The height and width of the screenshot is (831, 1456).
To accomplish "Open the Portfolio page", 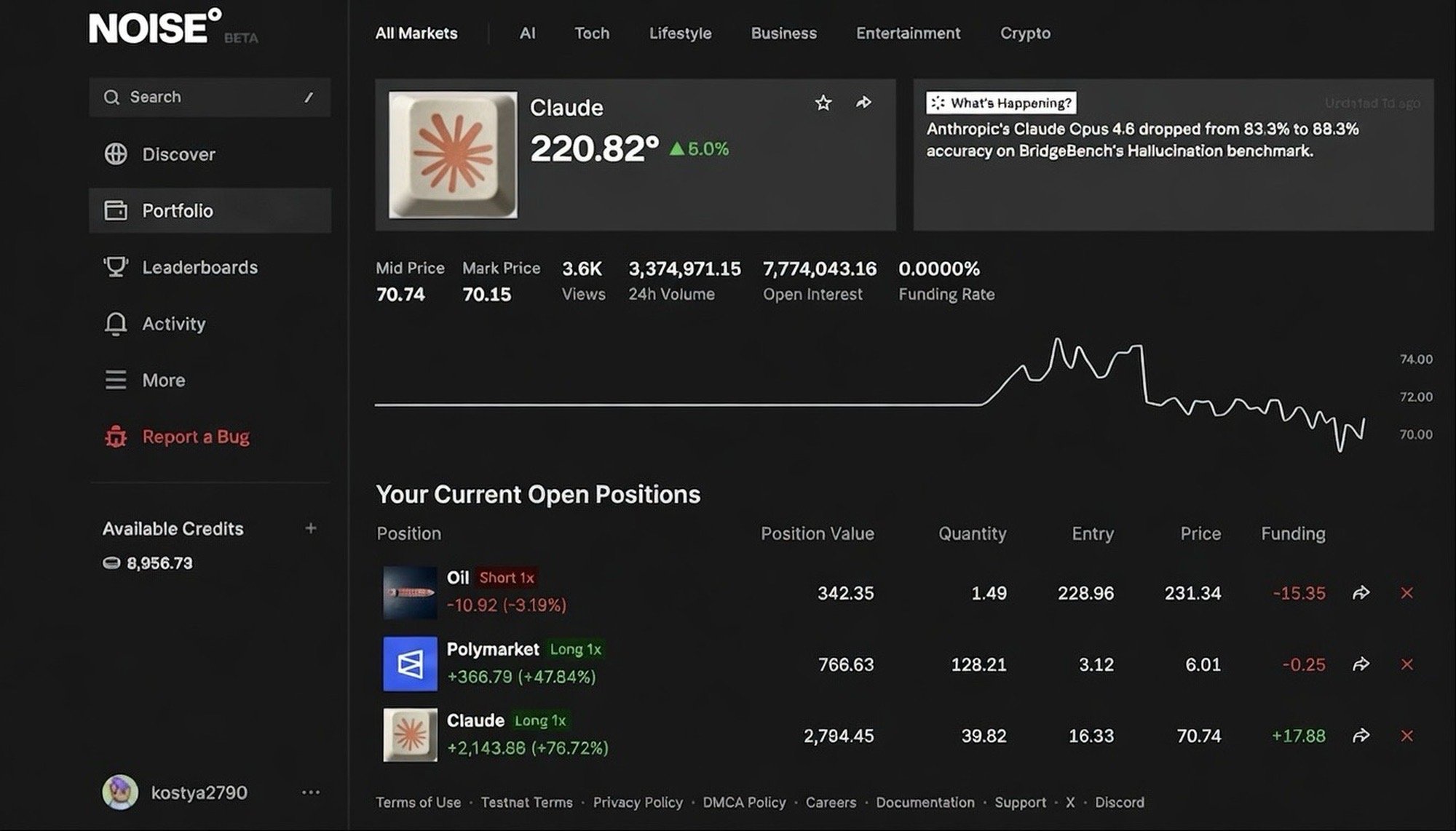I will click(x=177, y=211).
